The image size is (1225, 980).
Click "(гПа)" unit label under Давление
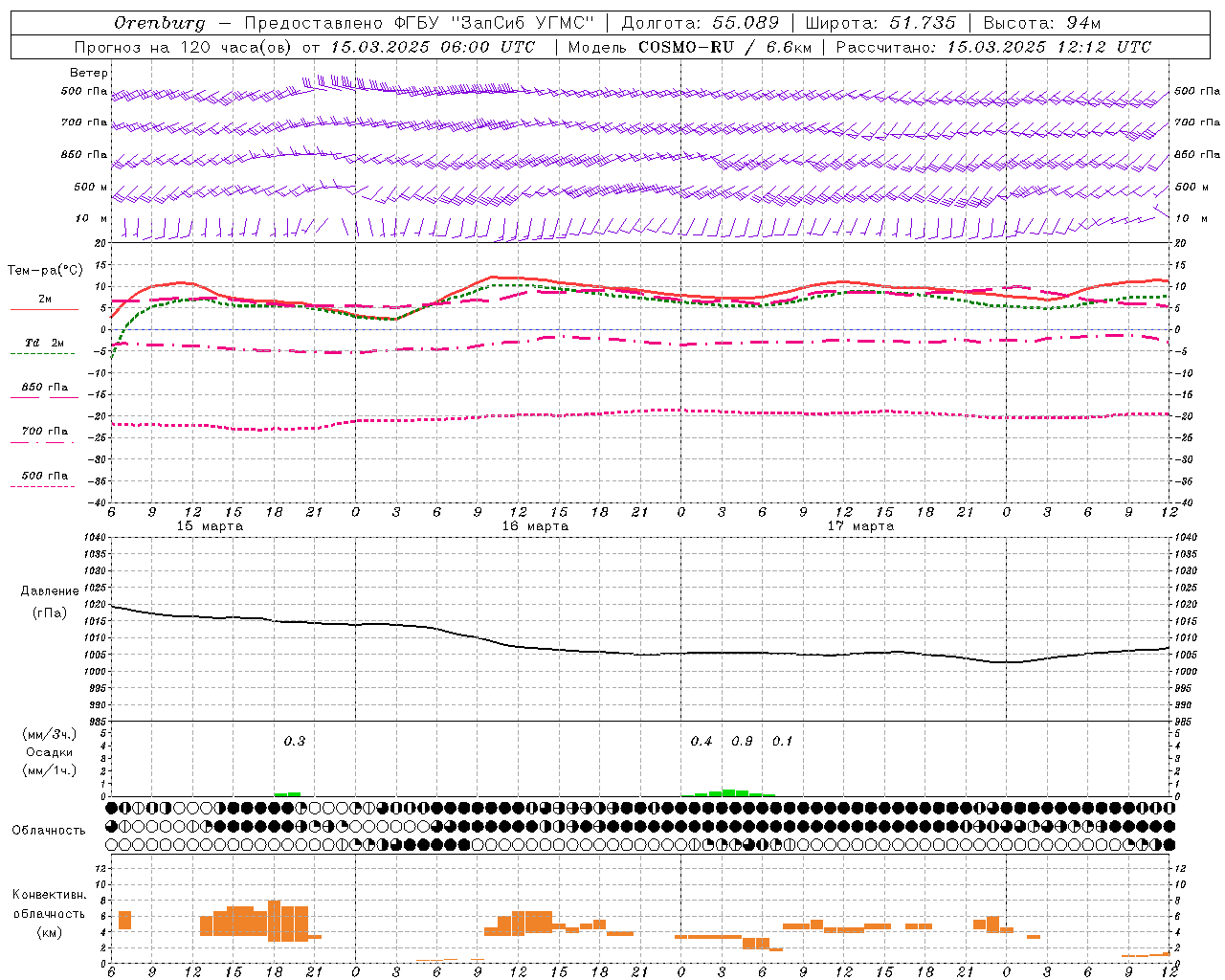coord(50,612)
